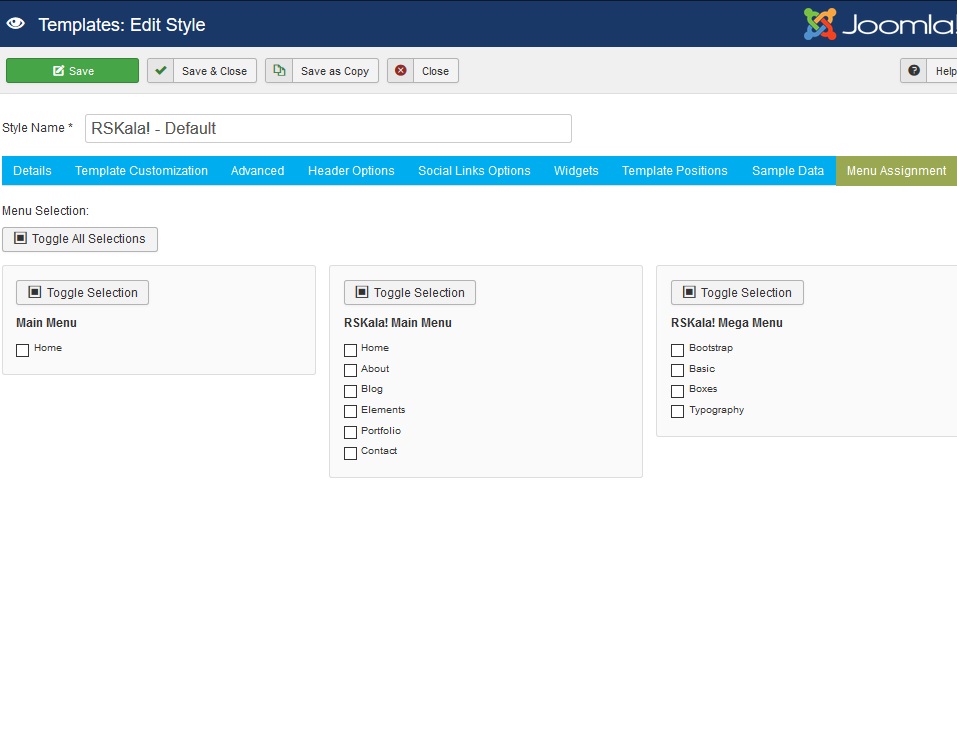Viewport: 957px width, 737px height.
Task: Click the 'Main Menu' group heading
Action: pos(46,323)
